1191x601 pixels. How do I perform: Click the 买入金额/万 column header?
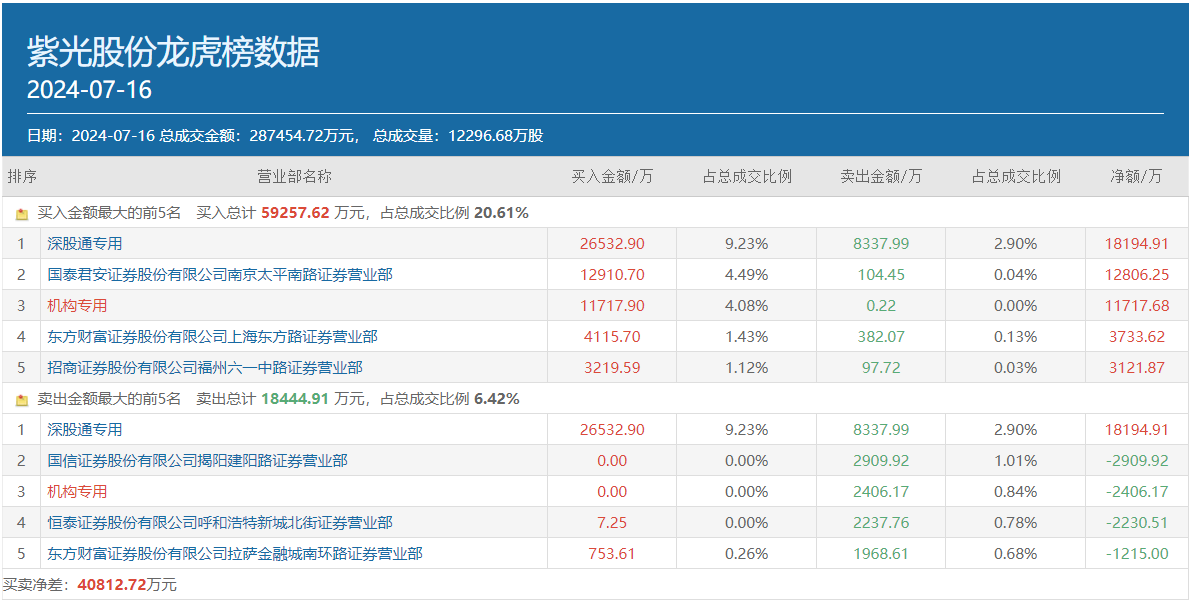click(612, 177)
